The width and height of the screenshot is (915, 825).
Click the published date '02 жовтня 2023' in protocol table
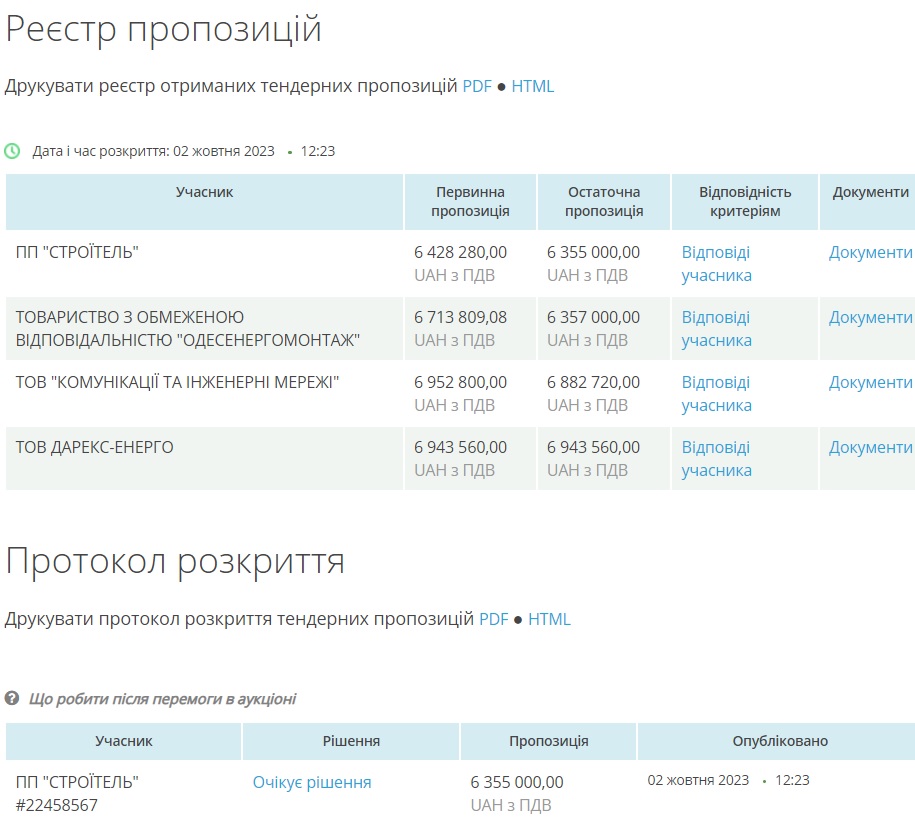(698, 780)
